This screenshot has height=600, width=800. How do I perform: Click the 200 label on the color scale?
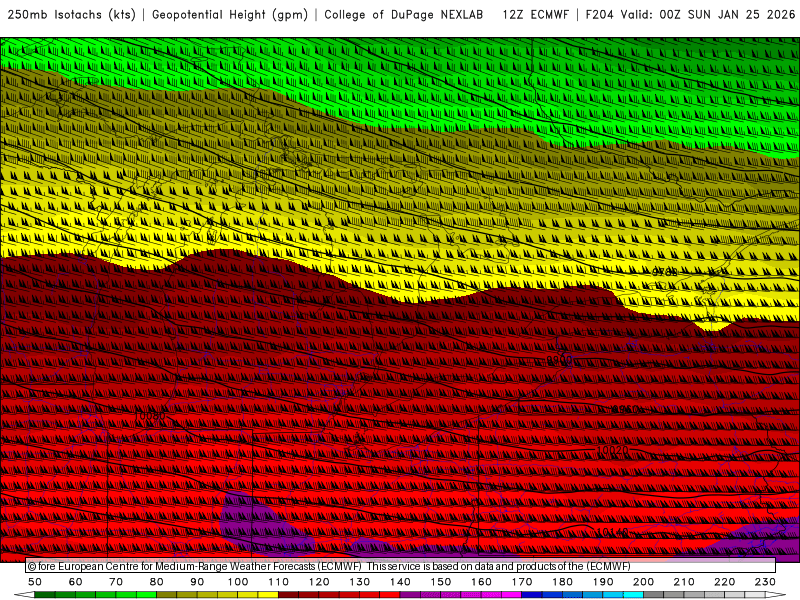[643, 582]
